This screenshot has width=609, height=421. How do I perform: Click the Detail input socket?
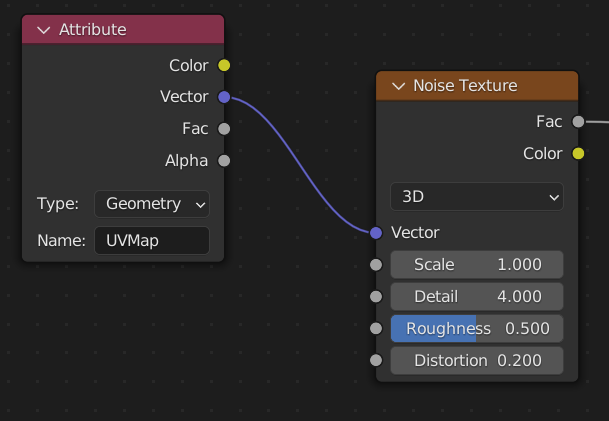(376, 297)
